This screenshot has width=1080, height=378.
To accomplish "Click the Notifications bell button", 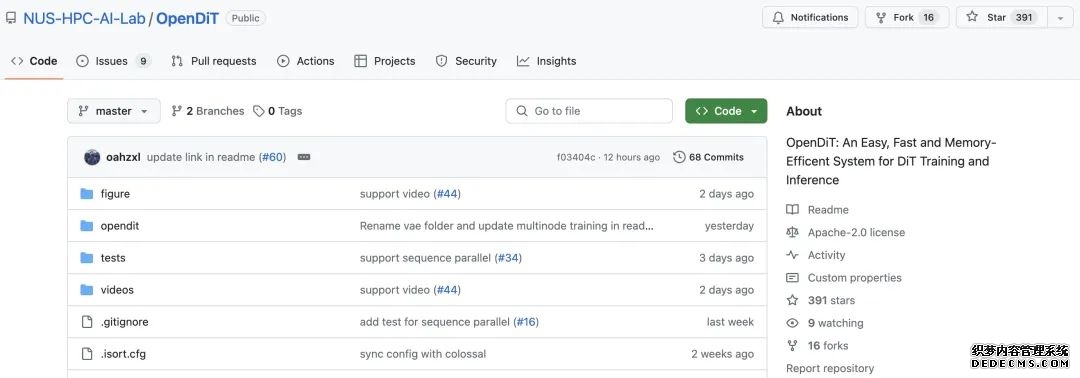I will [810, 17].
